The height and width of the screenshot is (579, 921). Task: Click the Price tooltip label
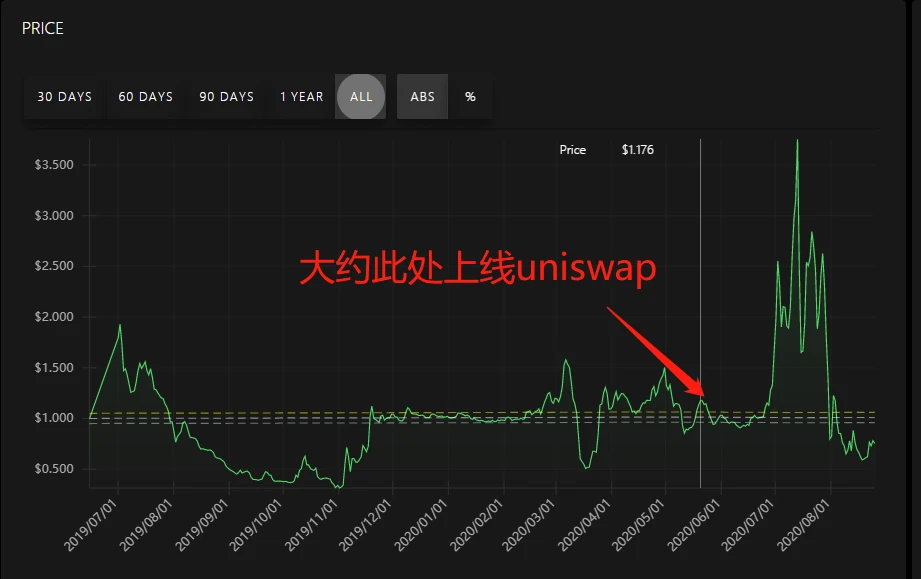point(572,150)
